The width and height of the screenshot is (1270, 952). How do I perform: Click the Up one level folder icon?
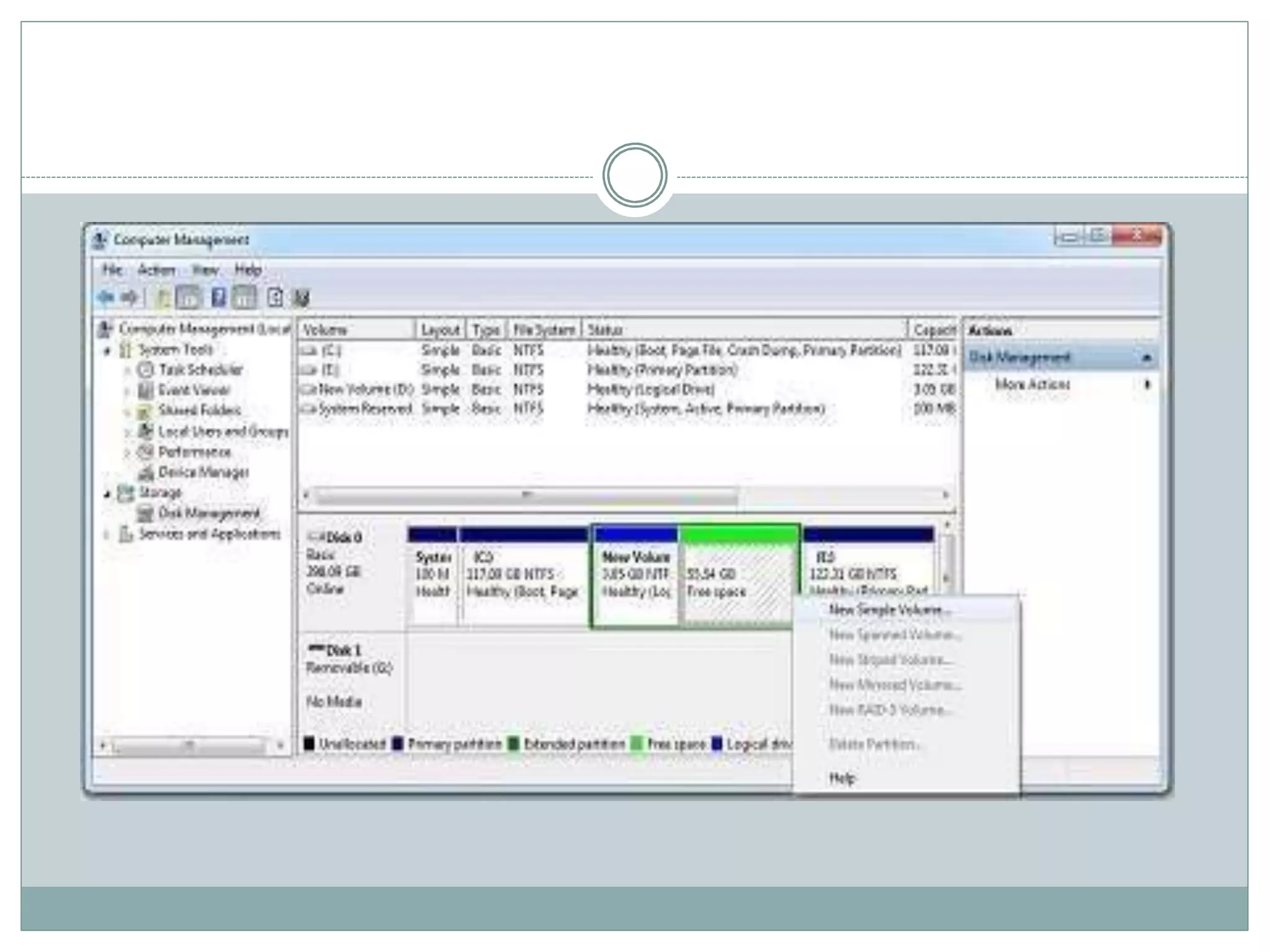(x=162, y=298)
